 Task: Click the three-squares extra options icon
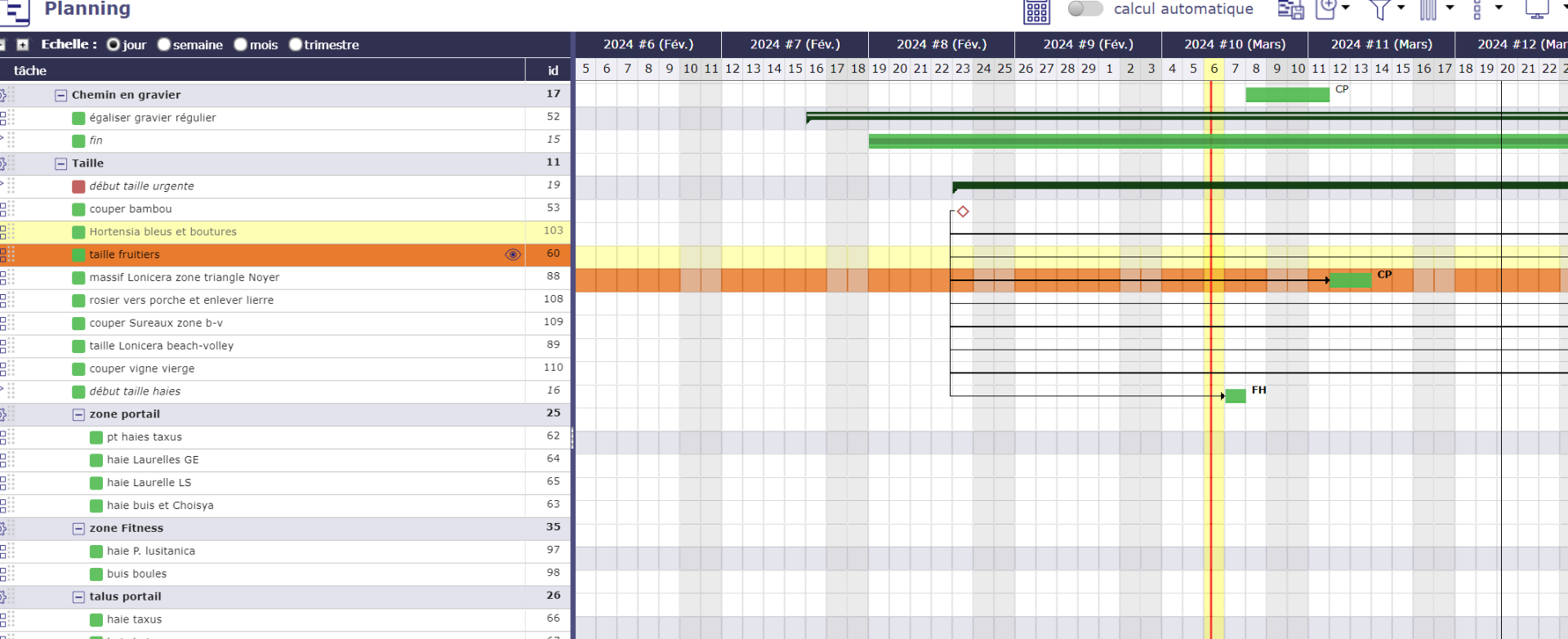click(x=1477, y=10)
